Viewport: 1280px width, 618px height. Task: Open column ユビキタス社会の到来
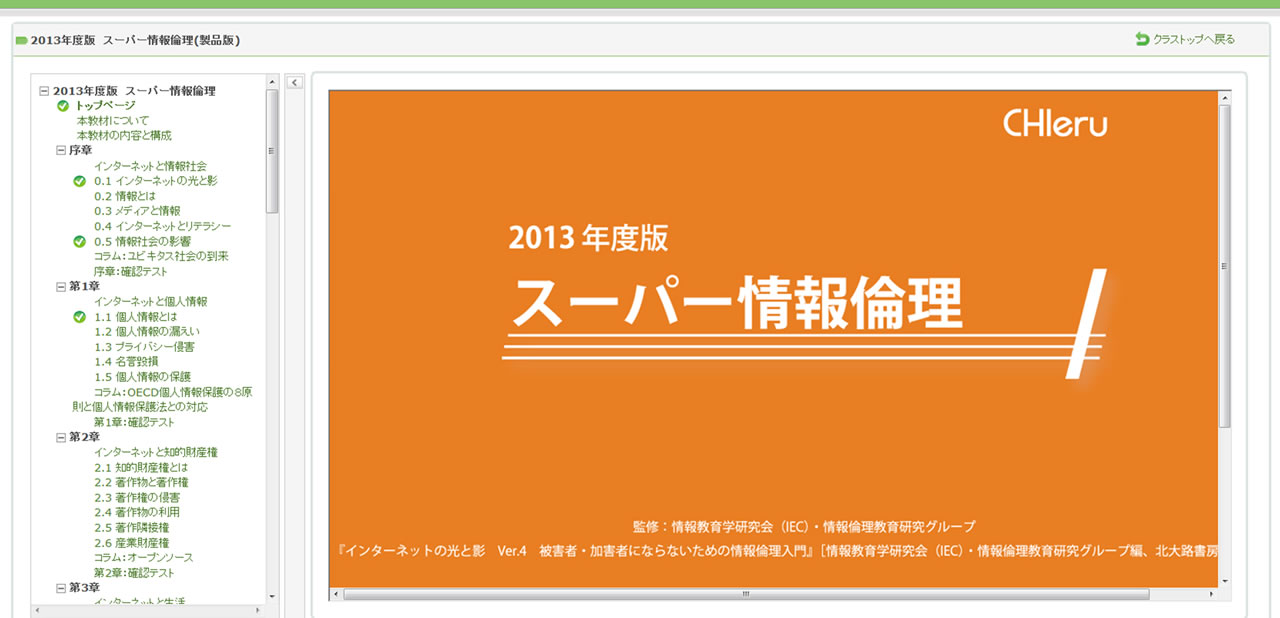coord(161,256)
